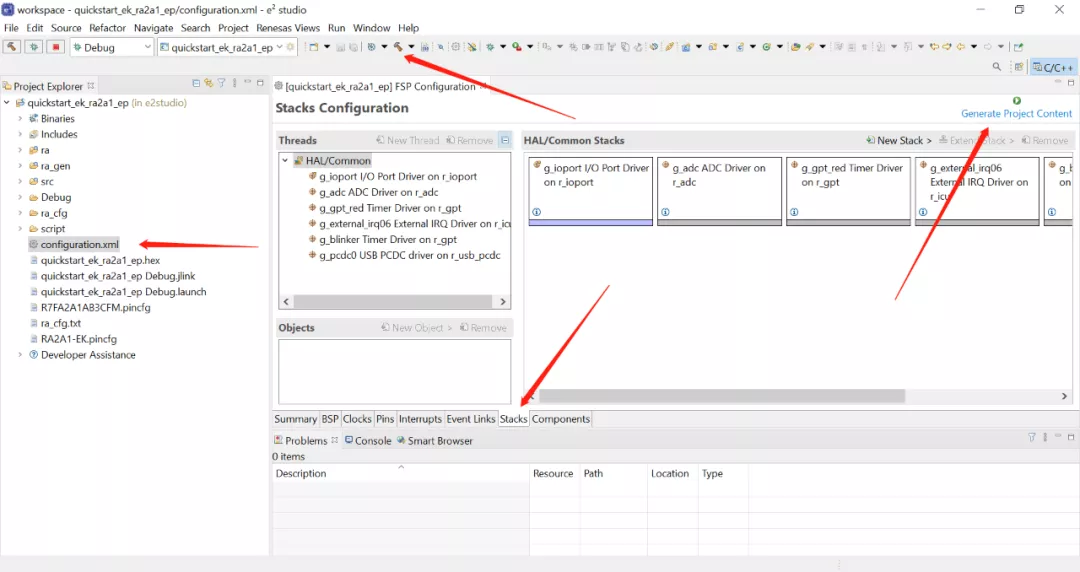
Task: Open the BSP tab
Action: (x=330, y=419)
